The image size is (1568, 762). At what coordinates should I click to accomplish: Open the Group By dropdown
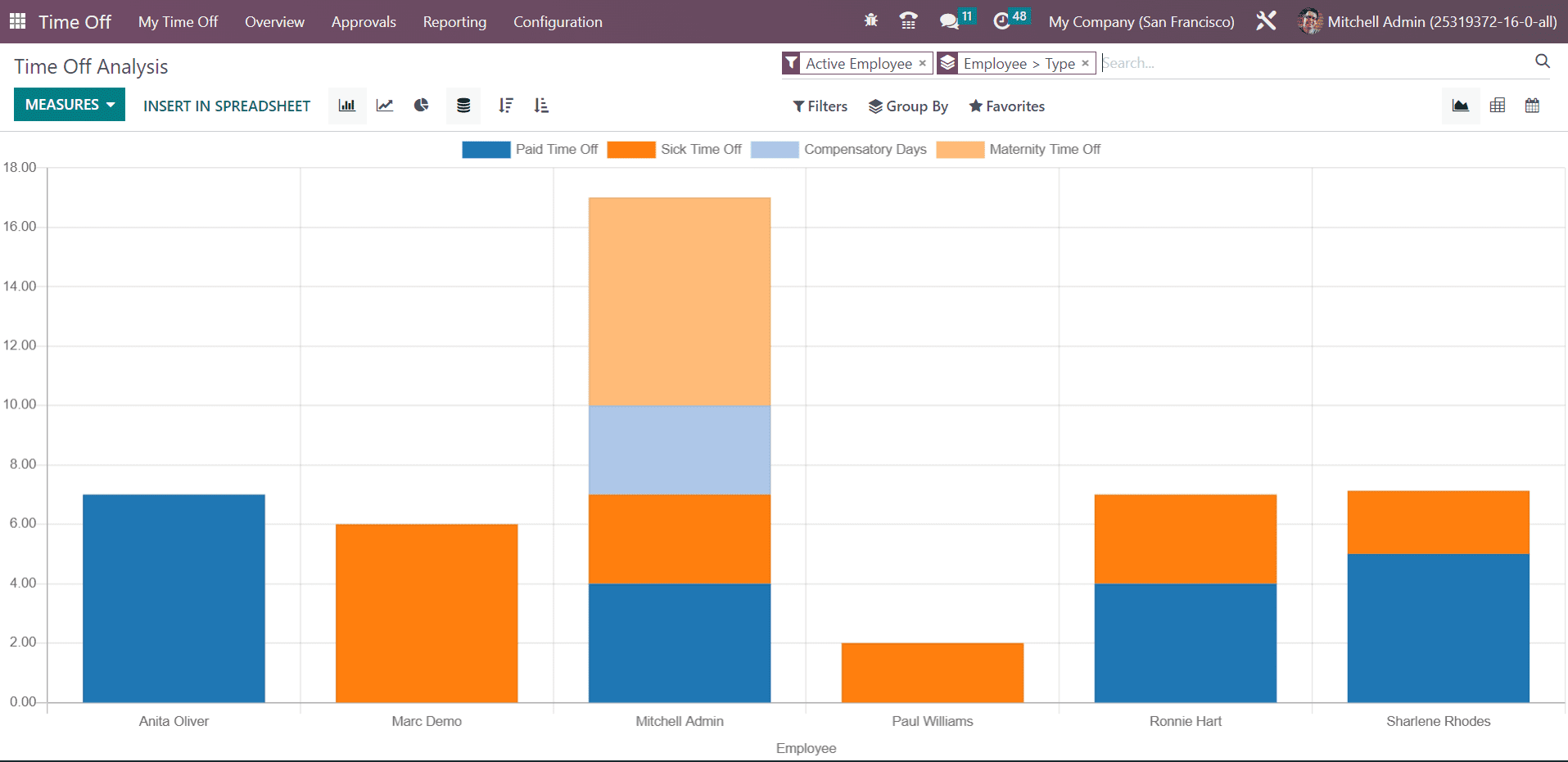point(908,106)
